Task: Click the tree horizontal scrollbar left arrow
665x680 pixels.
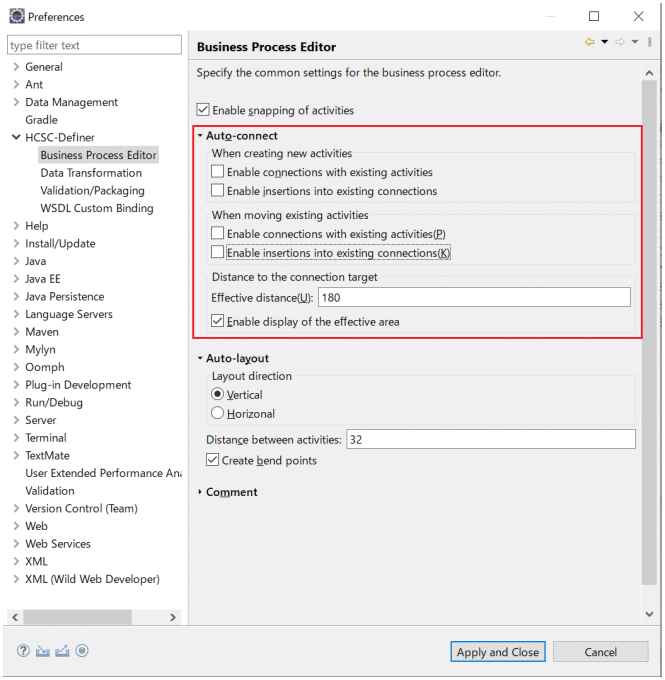Action: point(15,617)
